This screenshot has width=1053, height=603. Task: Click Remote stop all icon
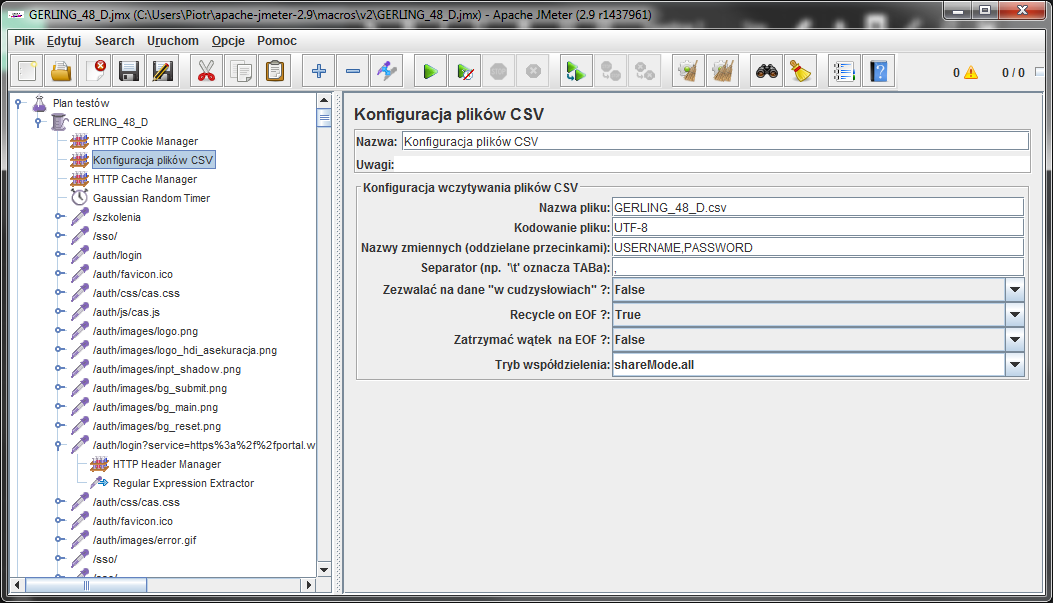pyautogui.click(x=610, y=71)
